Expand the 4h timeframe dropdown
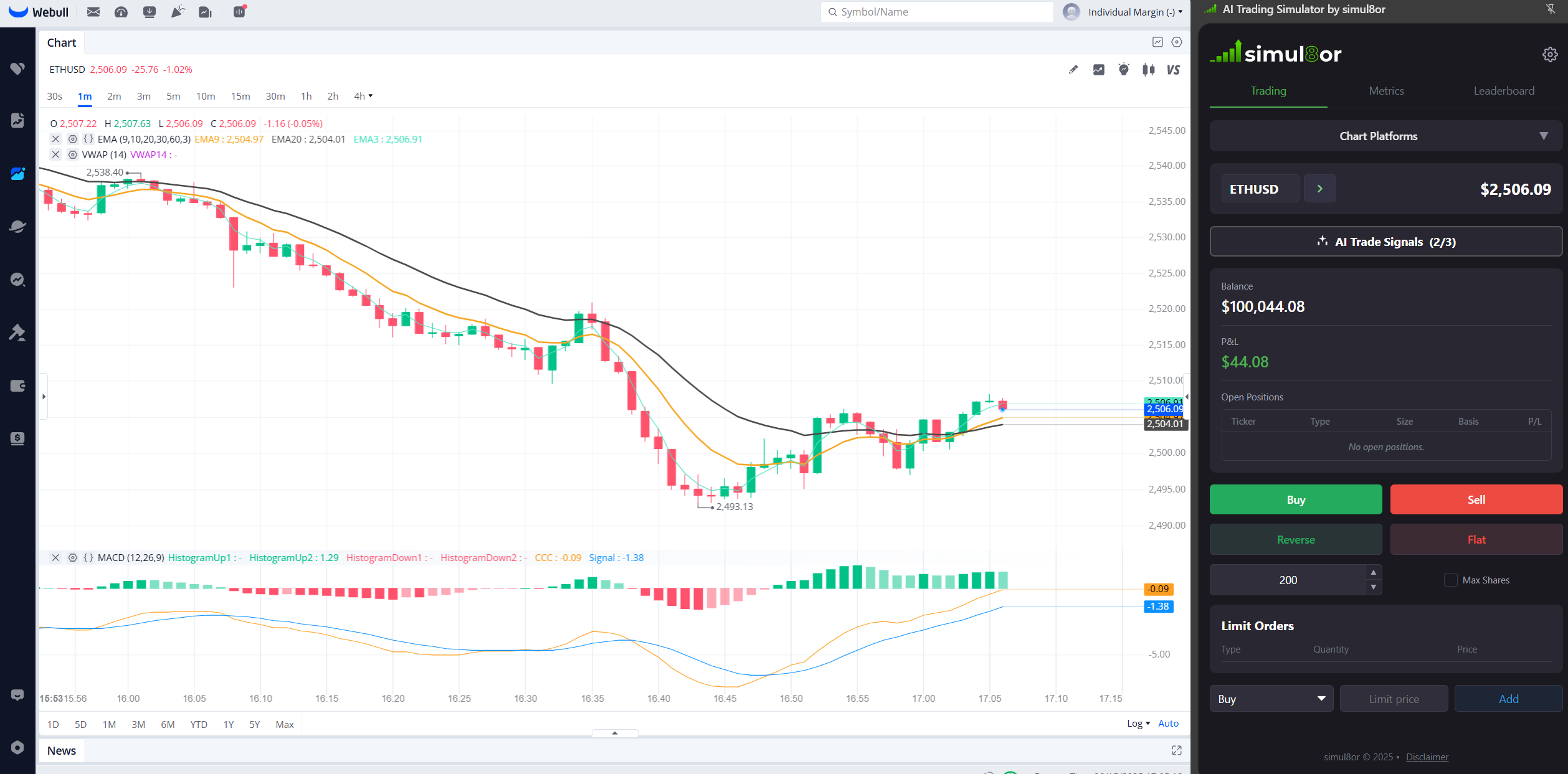 click(363, 96)
